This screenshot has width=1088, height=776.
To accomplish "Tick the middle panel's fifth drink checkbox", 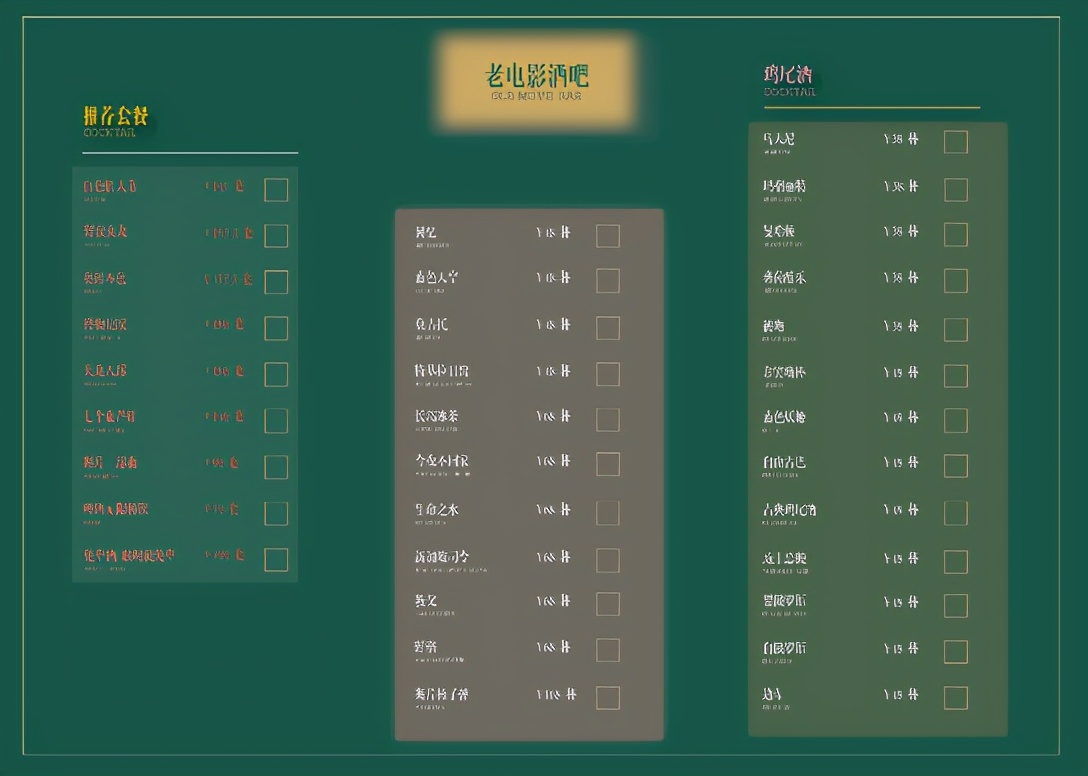I will click(607, 420).
